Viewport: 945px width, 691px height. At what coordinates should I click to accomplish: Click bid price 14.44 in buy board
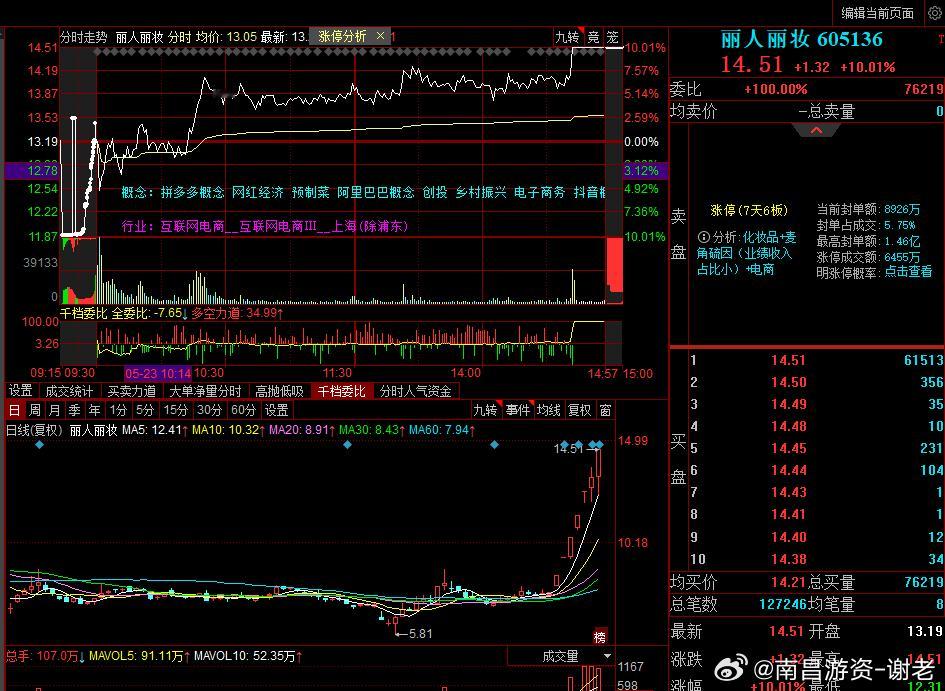pos(788,471)
